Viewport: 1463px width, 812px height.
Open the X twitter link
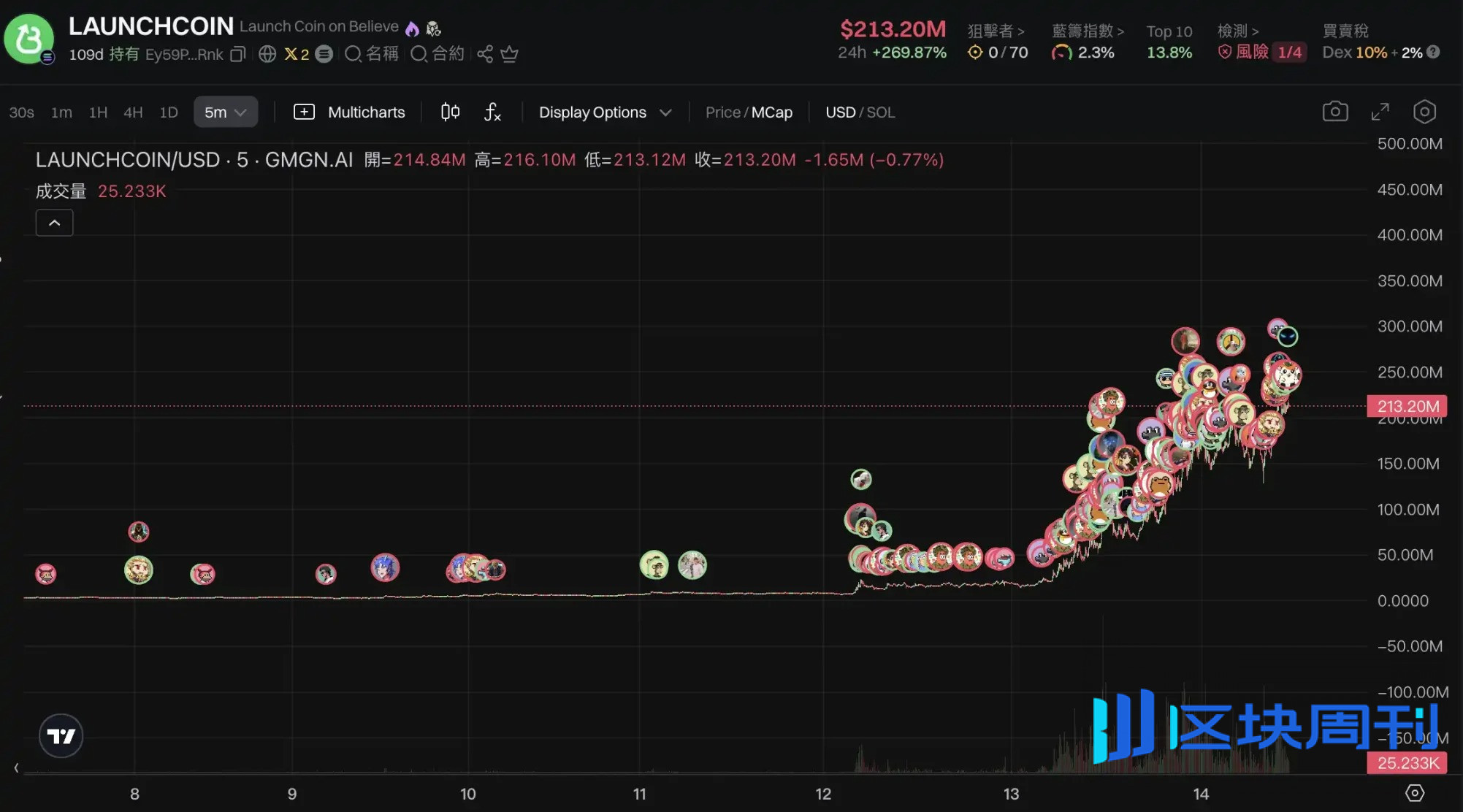pyautogui.click(x=296, y=54)
